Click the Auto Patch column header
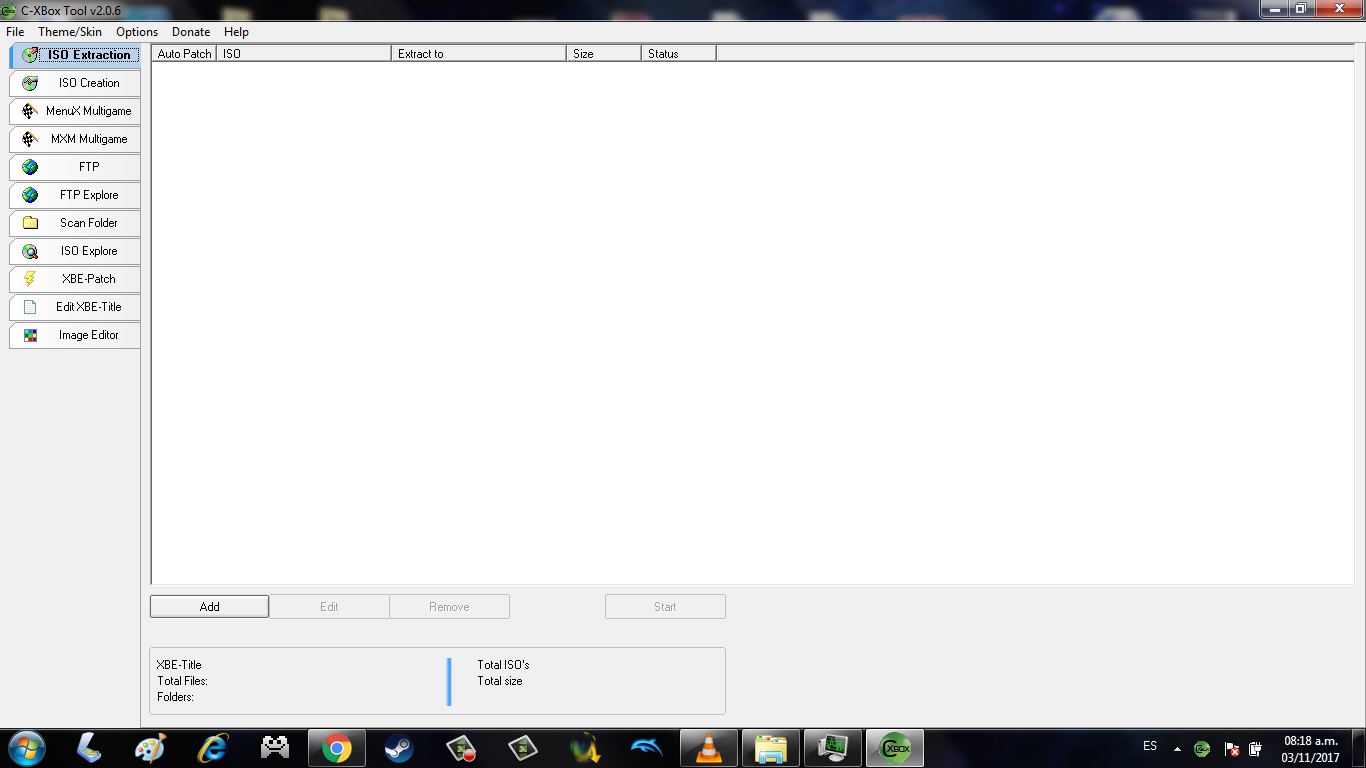 tap(184, 54)
